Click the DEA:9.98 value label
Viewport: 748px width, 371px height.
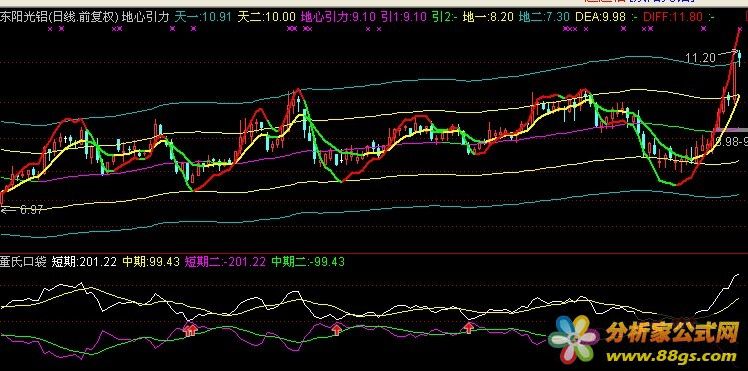[601, 18]
